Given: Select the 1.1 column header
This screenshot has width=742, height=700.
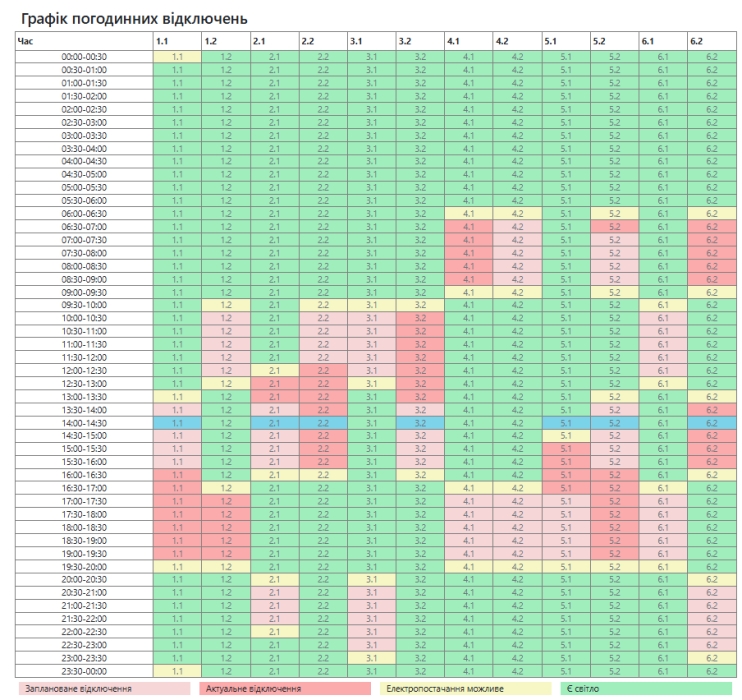Looking at the screenshot, I should coord(175,43).
